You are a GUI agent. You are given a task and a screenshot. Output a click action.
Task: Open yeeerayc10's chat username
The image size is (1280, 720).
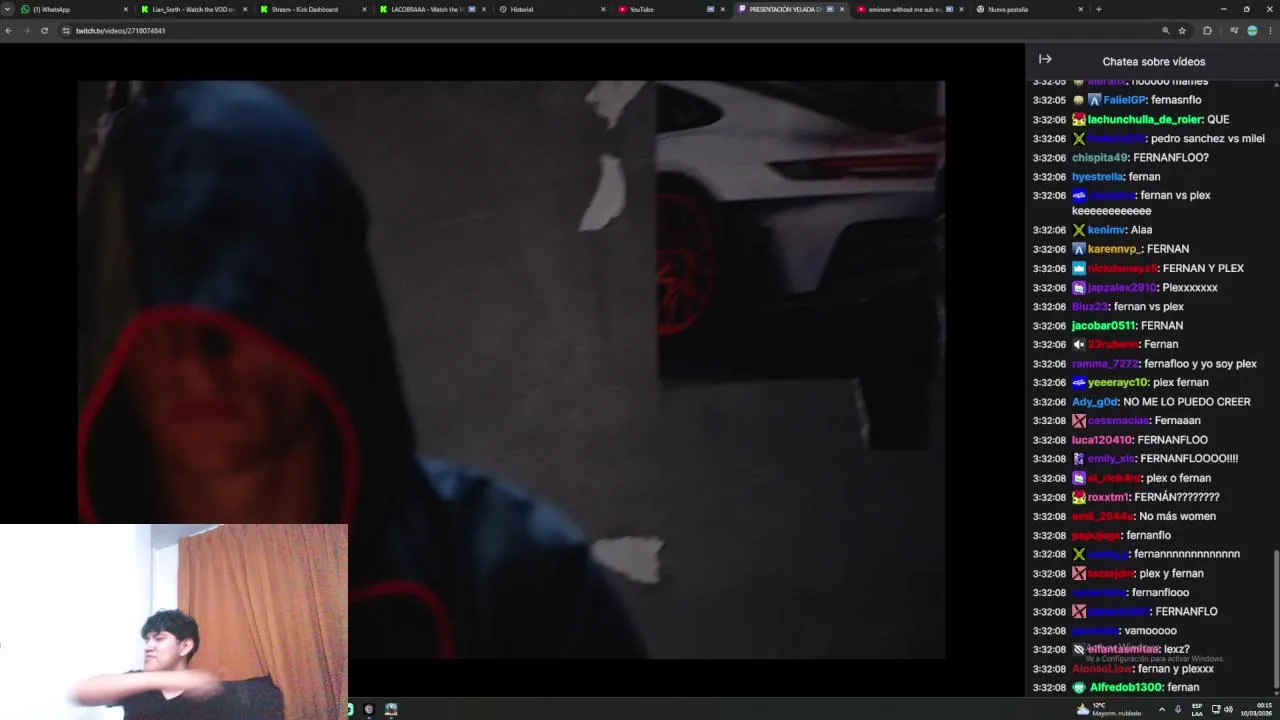point(1118,383)
